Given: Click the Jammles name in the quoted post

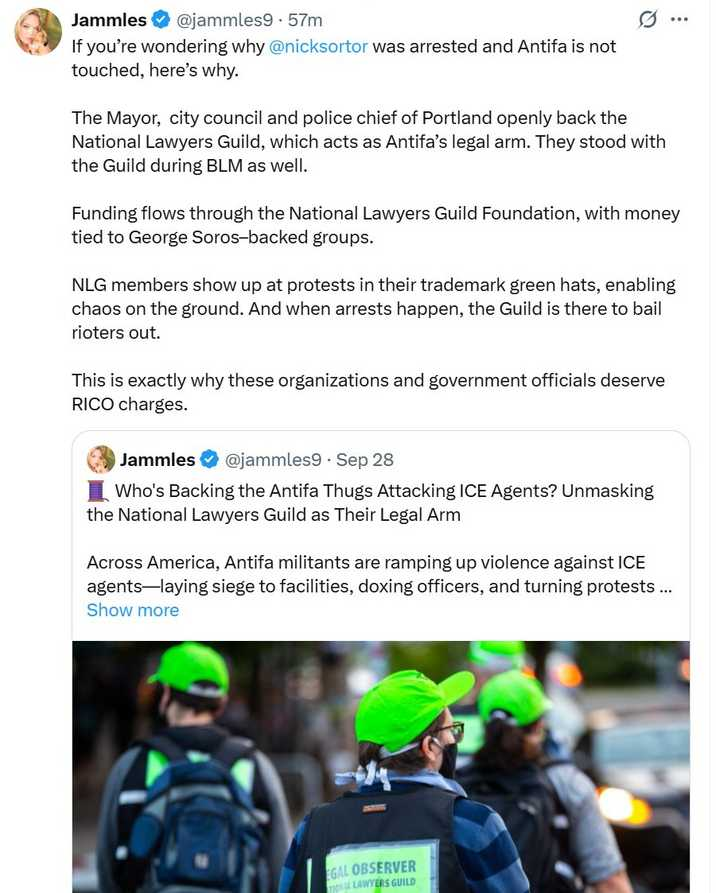Looking at the screenshot, I should pyautogui.click(x=157, y=460).
